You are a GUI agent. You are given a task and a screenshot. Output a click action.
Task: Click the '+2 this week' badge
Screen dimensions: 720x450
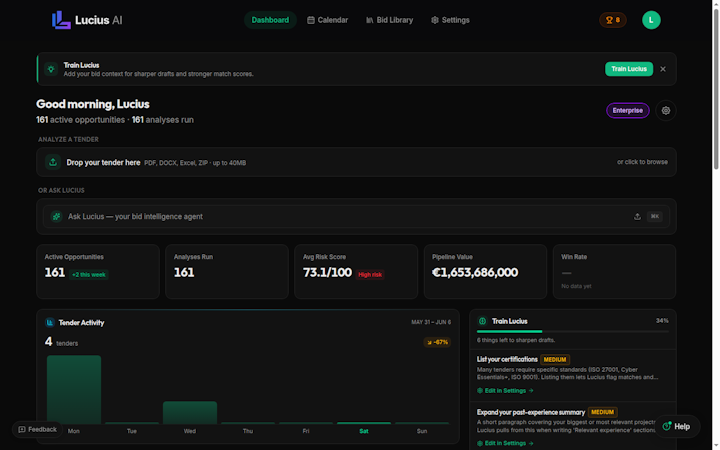point(89,275)
